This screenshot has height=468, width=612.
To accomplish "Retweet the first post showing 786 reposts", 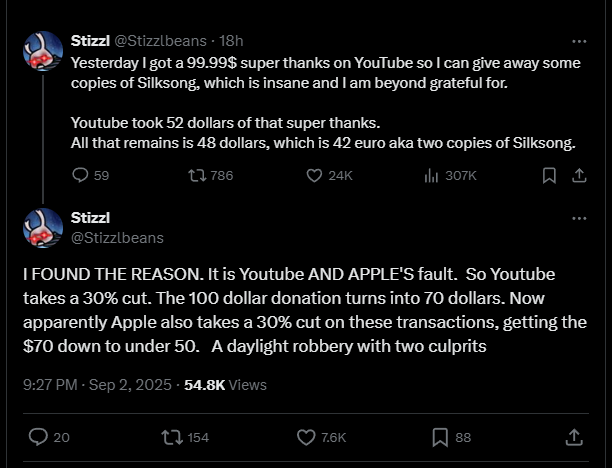I will 211,176.
